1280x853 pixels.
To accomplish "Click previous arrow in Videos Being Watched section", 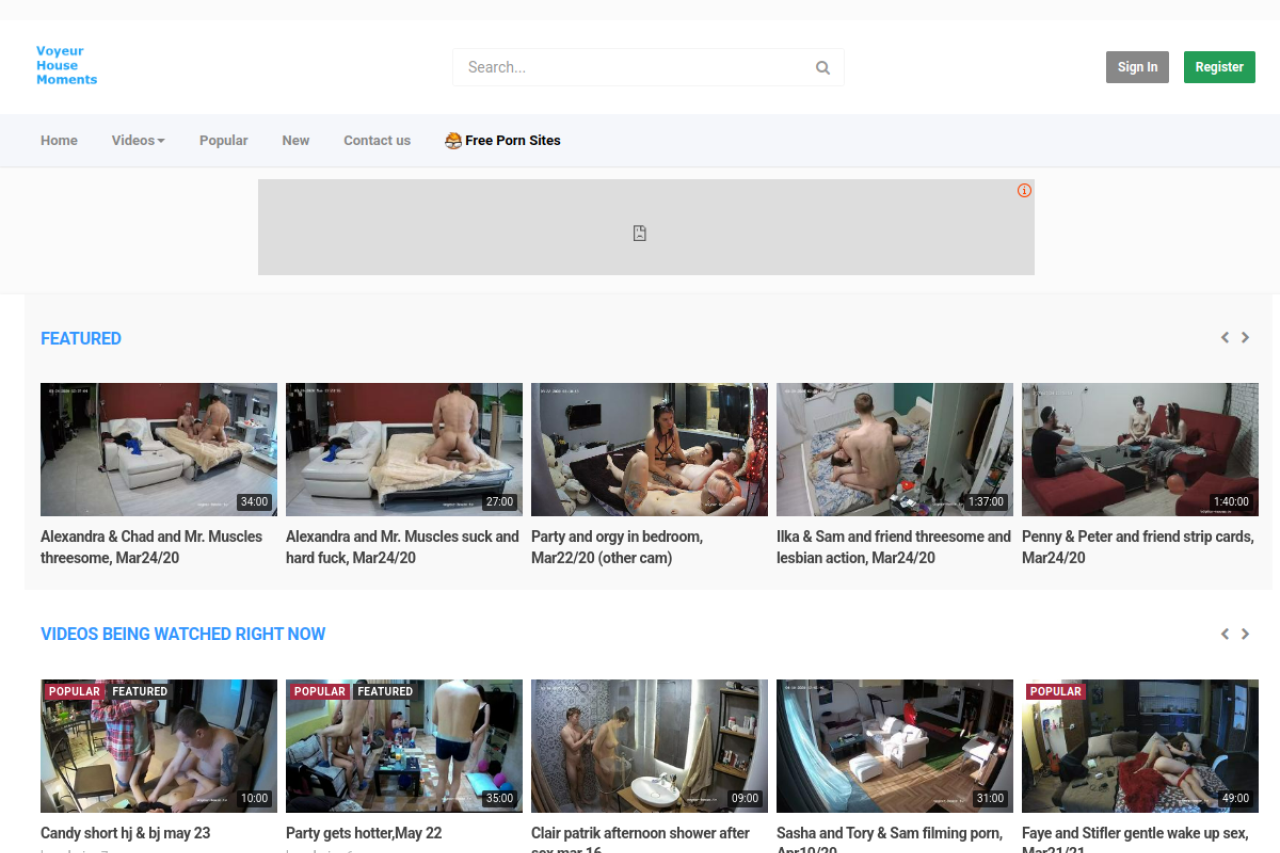I will point(1224,634).
